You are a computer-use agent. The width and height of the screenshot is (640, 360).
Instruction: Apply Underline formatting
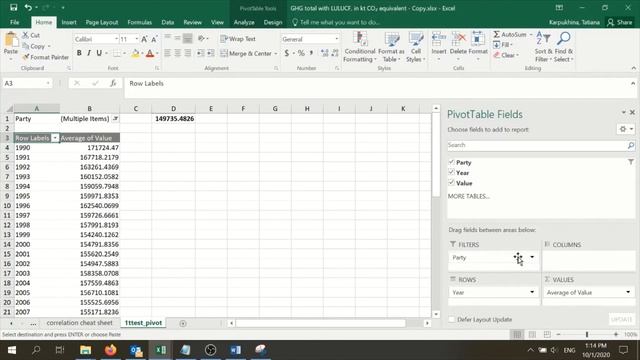[x=99, y=53]
